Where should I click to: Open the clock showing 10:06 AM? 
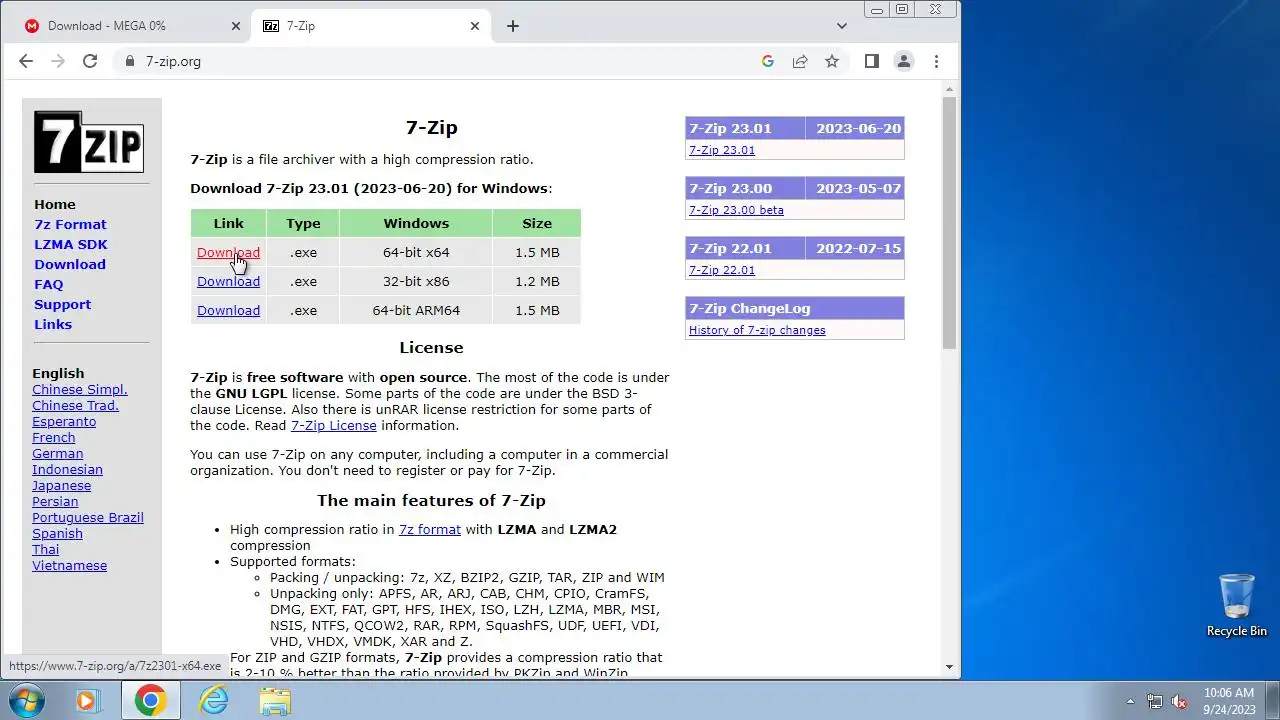1229,700
